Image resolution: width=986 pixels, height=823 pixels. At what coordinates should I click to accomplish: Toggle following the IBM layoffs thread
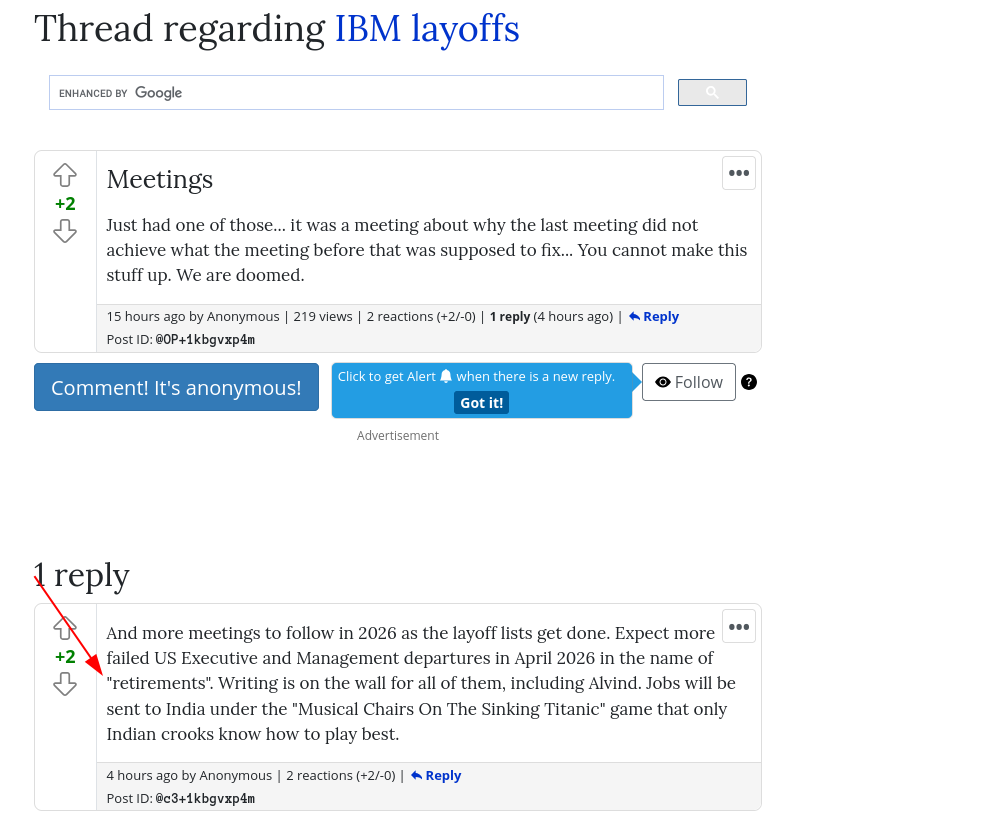coord(688,382)
